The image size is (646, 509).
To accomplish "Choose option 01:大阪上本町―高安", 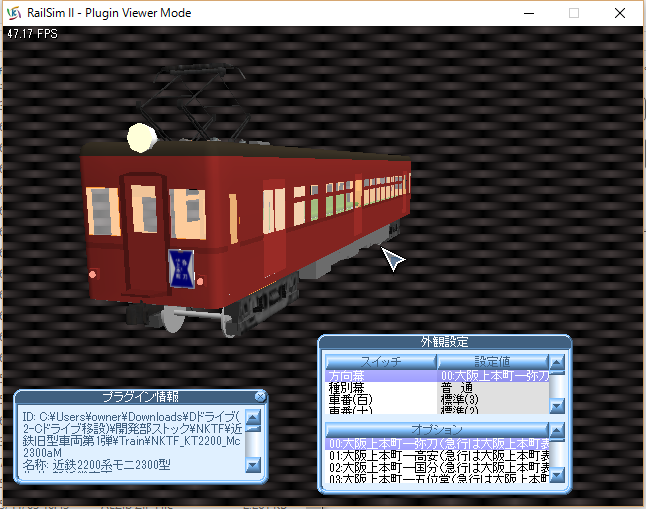I will click(x=437, y=456).
